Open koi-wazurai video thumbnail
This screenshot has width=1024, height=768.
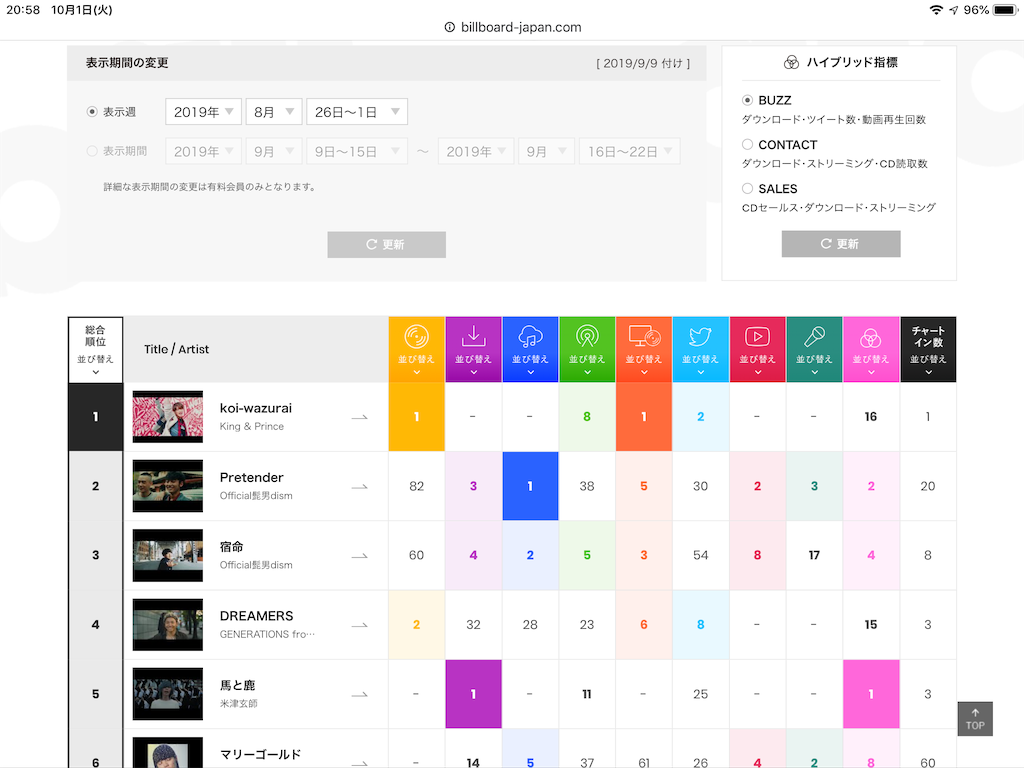click(168, 417)
